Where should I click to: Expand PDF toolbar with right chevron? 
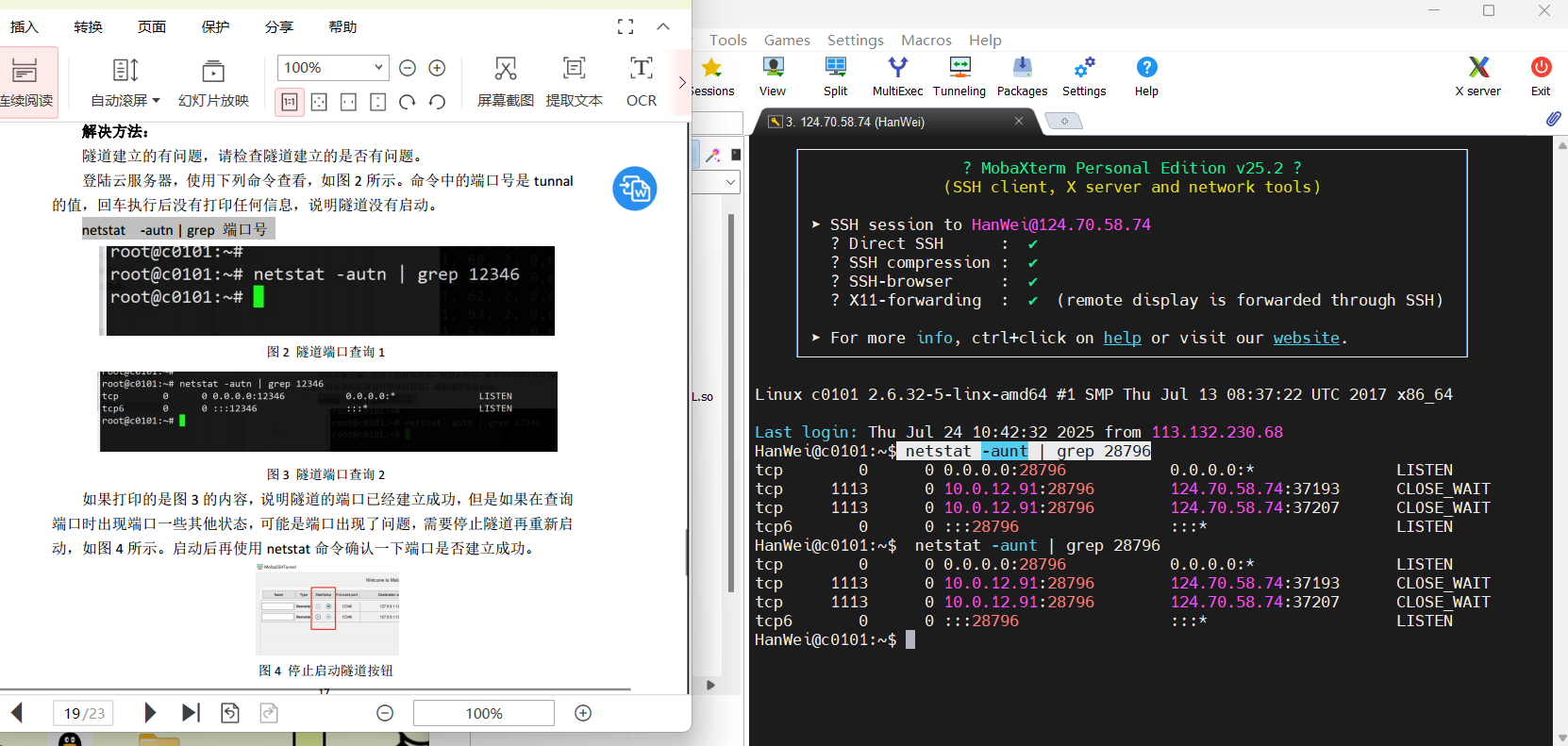point(682,82)
